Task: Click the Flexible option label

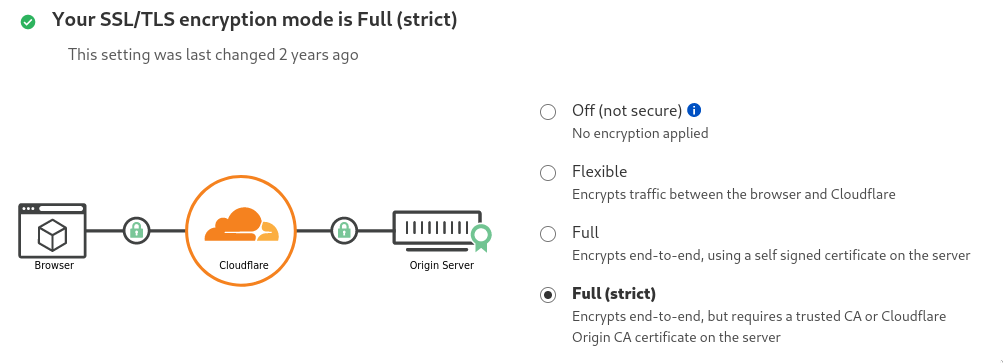Action: [x=599, y=172]
